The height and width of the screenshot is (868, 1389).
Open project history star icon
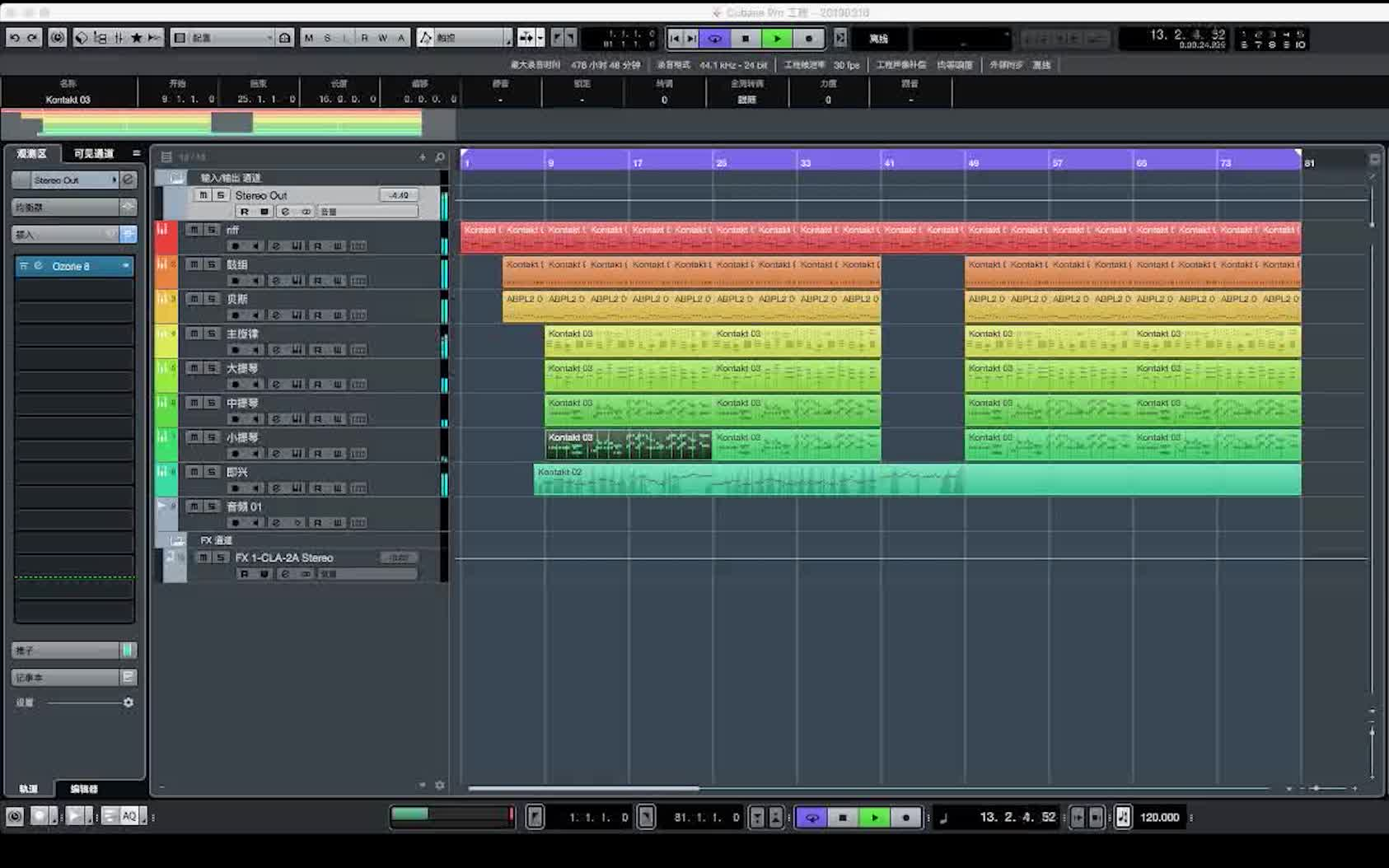(x=137, y=38)
